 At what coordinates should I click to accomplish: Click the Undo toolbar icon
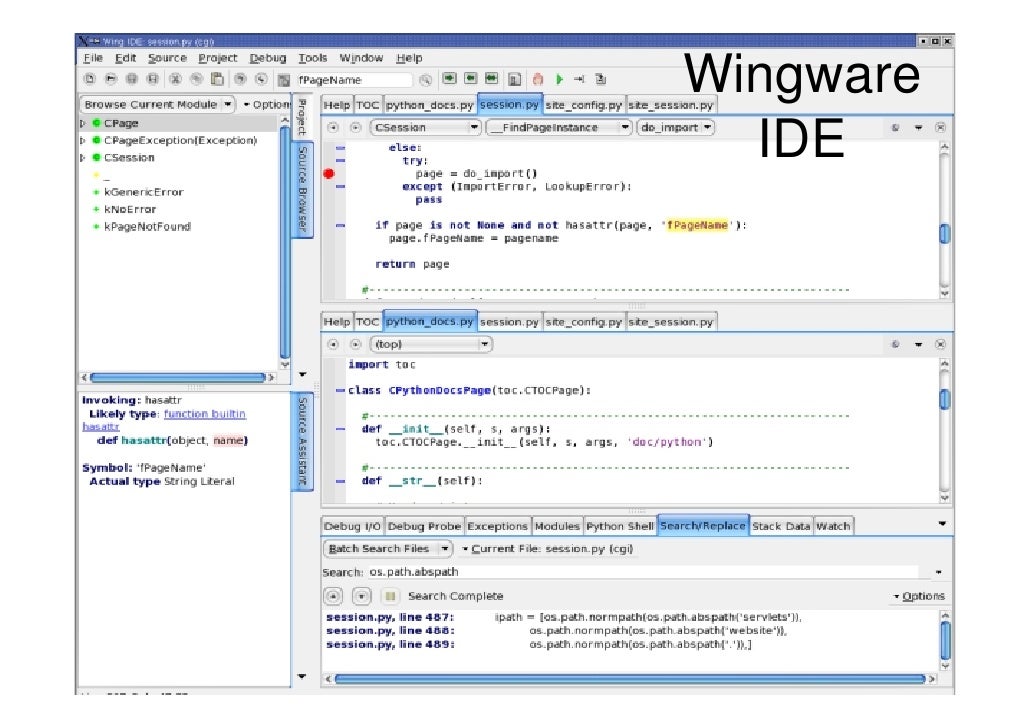click(x=240, y=80)
